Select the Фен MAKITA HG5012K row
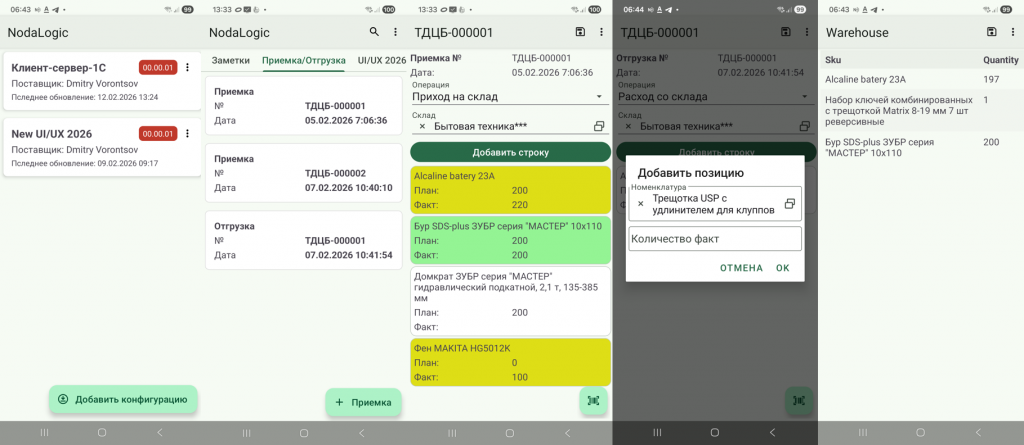Screen dimensions: 1024x445 click(x=510, y=361)
